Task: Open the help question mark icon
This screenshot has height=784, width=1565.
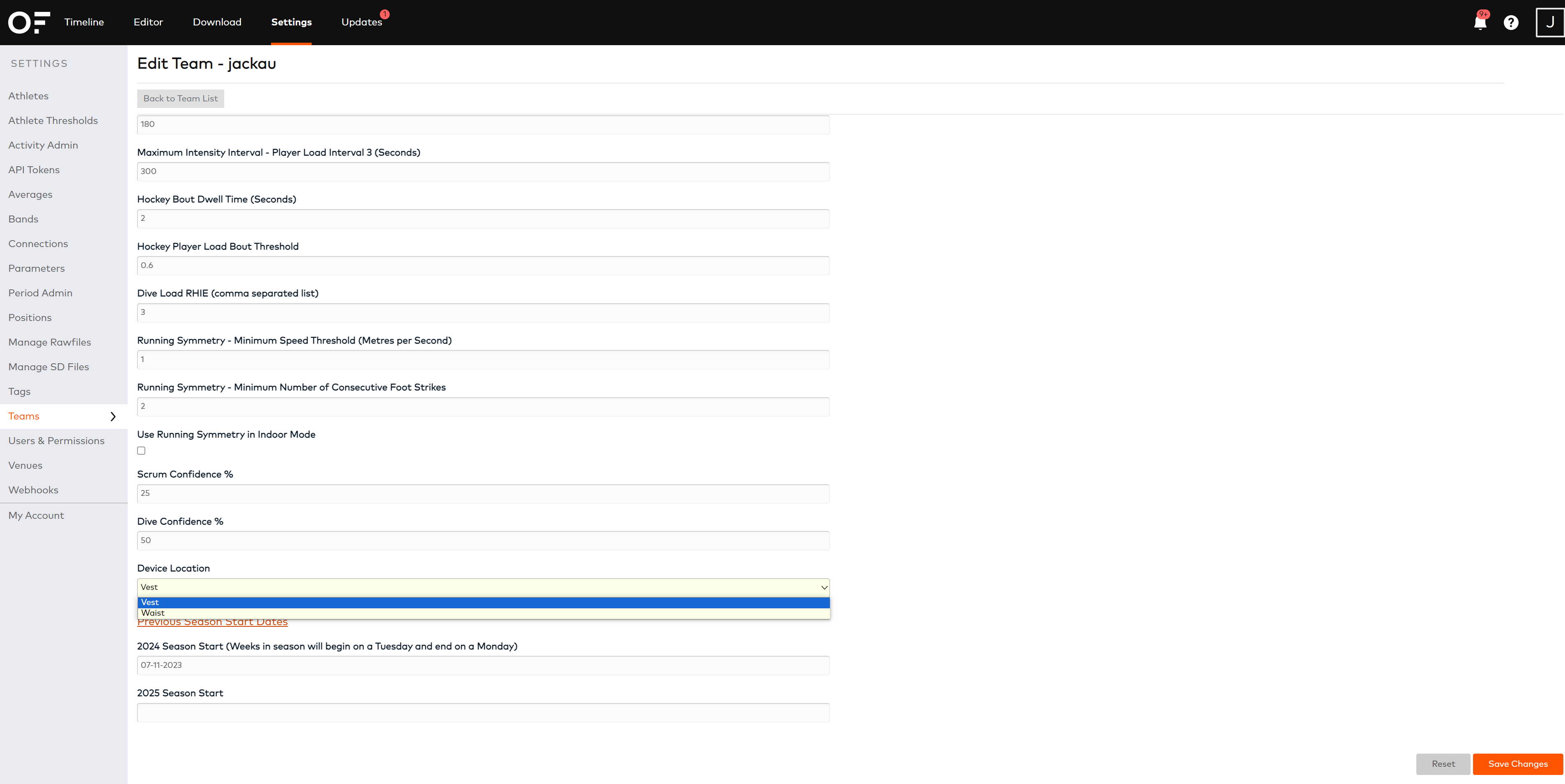Action: pos(1511,23)
